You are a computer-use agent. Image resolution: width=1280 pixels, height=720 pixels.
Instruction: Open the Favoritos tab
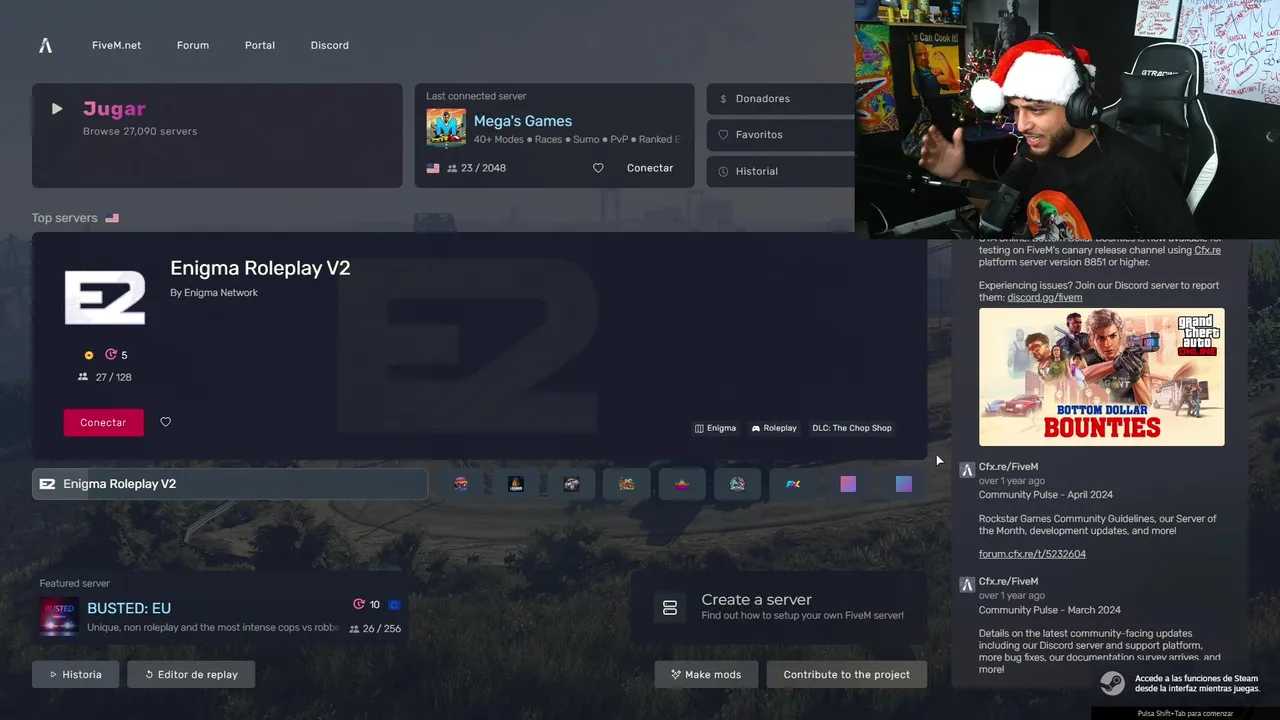780,135
